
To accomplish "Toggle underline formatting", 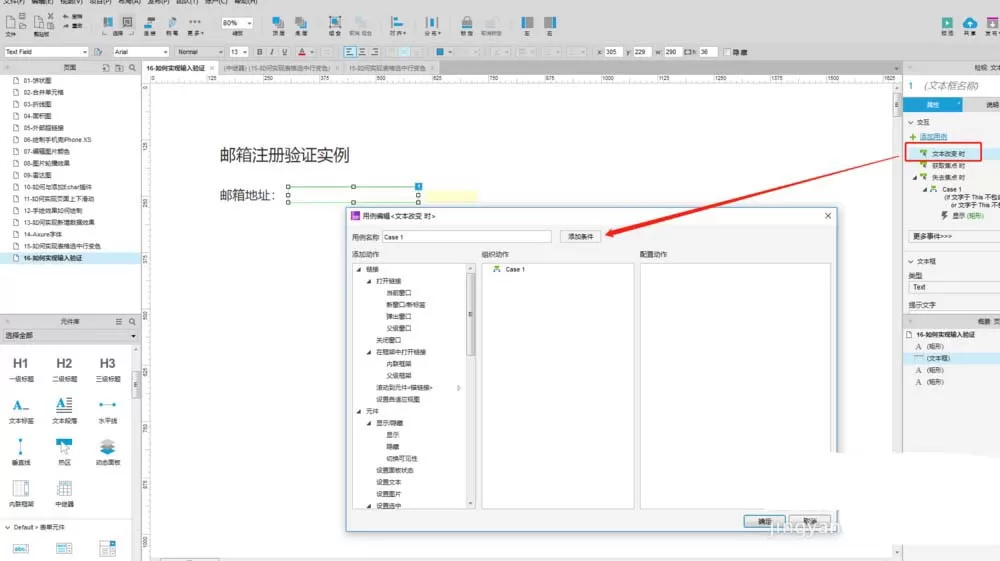I will (284, 52).
